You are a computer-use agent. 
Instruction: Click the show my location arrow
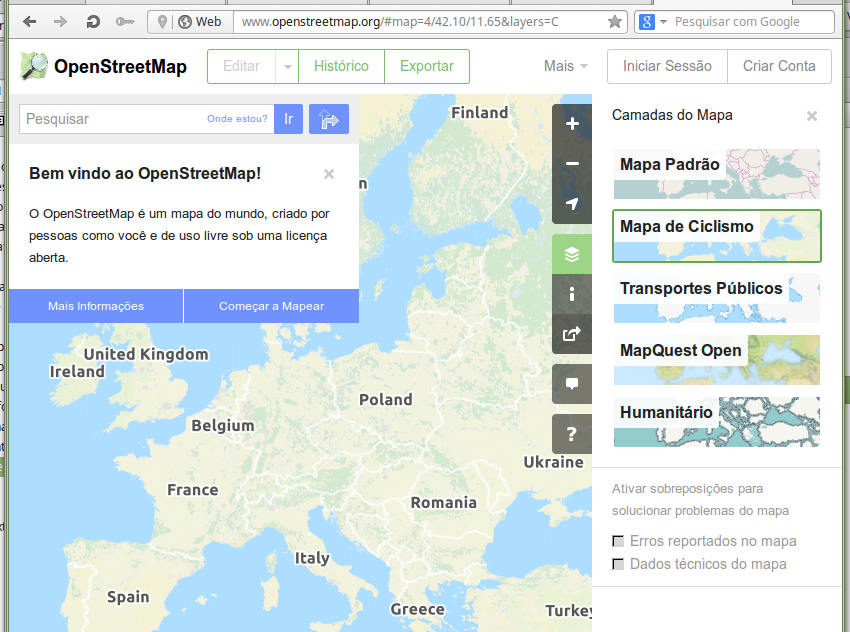point(571,205)
